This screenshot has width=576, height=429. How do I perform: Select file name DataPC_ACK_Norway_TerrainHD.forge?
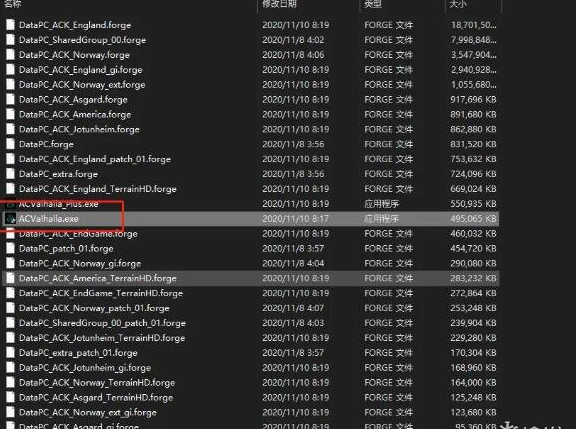pos(97,383)
